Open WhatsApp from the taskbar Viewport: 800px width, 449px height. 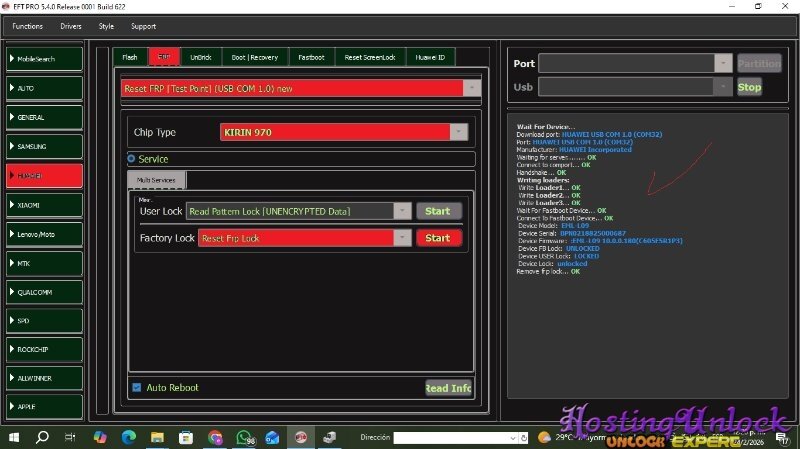[x=244, y=437]
